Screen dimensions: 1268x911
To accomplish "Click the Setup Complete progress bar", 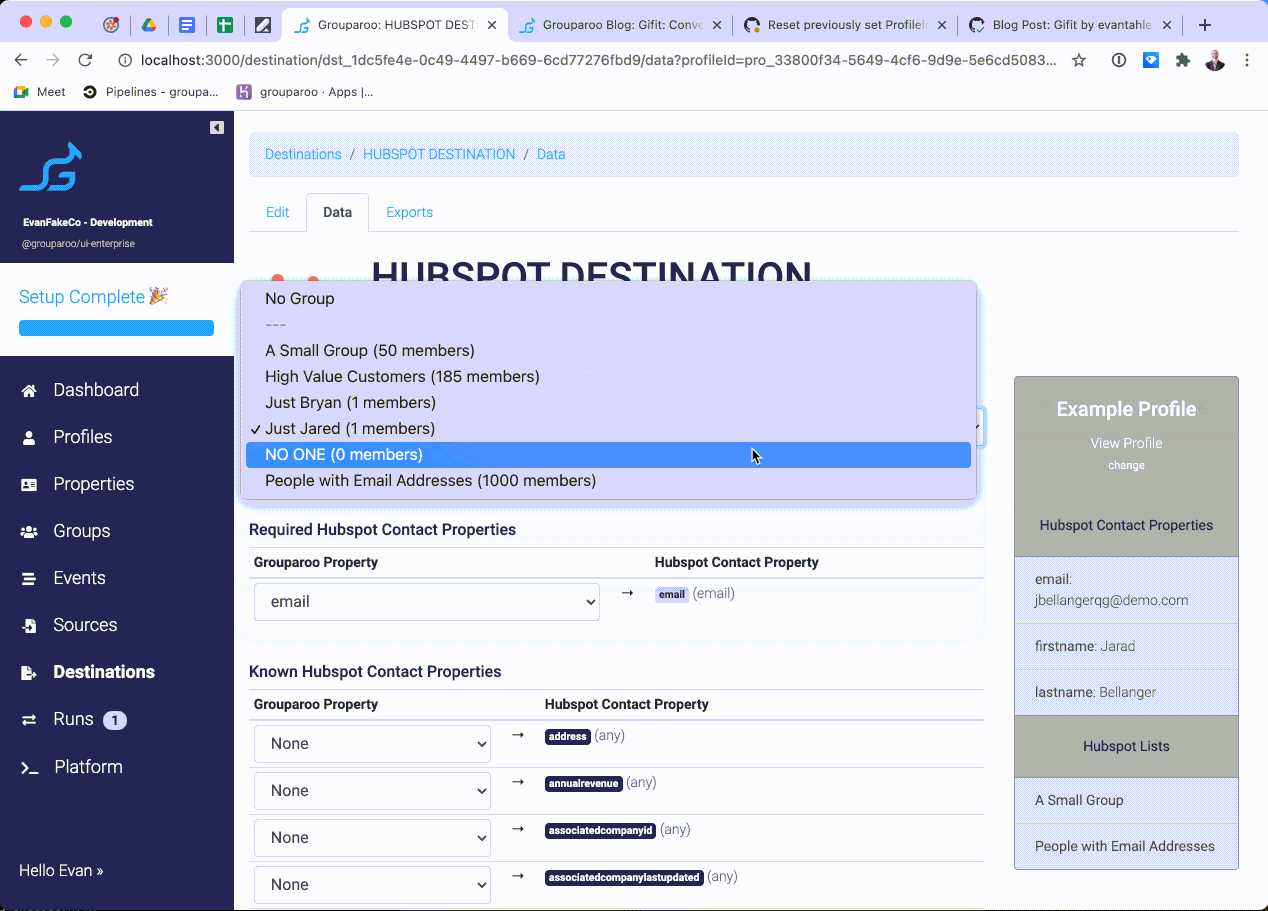I will point(116,328).
